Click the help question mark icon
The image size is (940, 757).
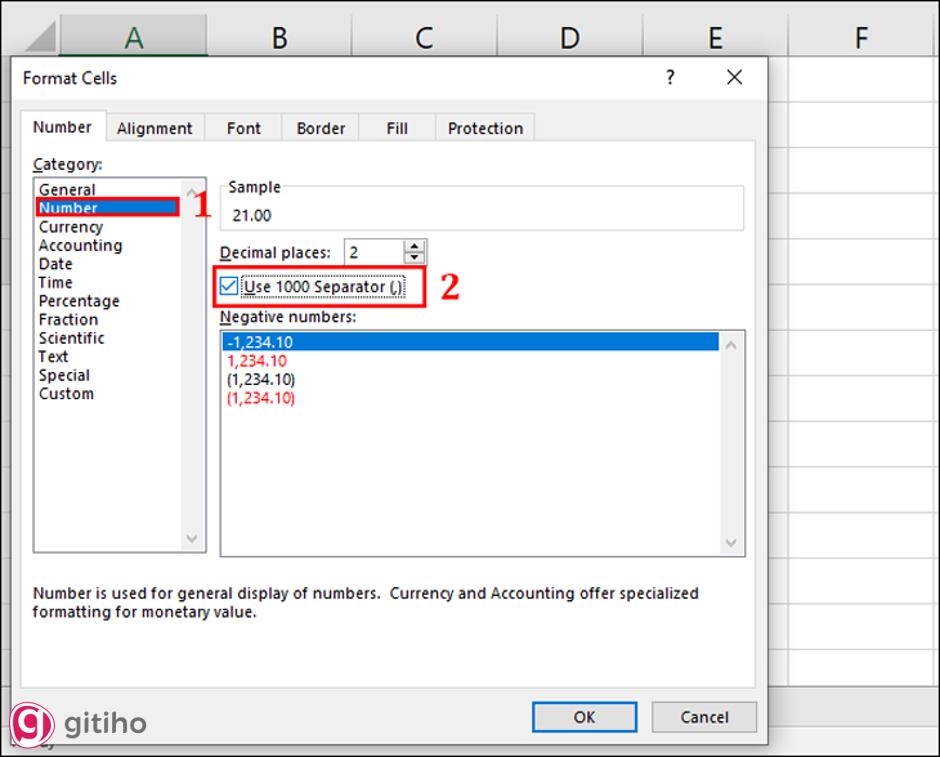pos(670,77)
